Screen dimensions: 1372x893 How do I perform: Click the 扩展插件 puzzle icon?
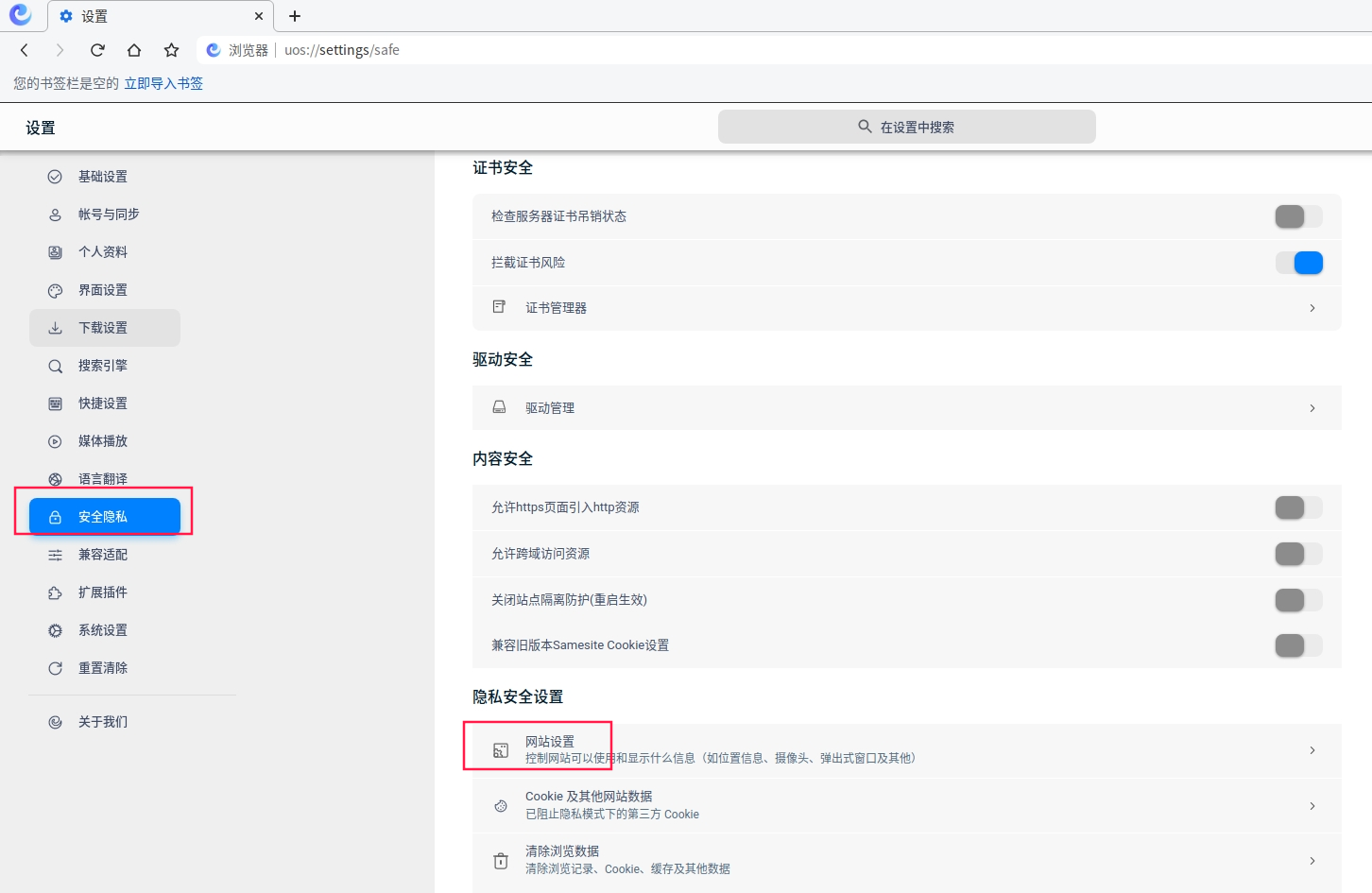click(55, 592)
